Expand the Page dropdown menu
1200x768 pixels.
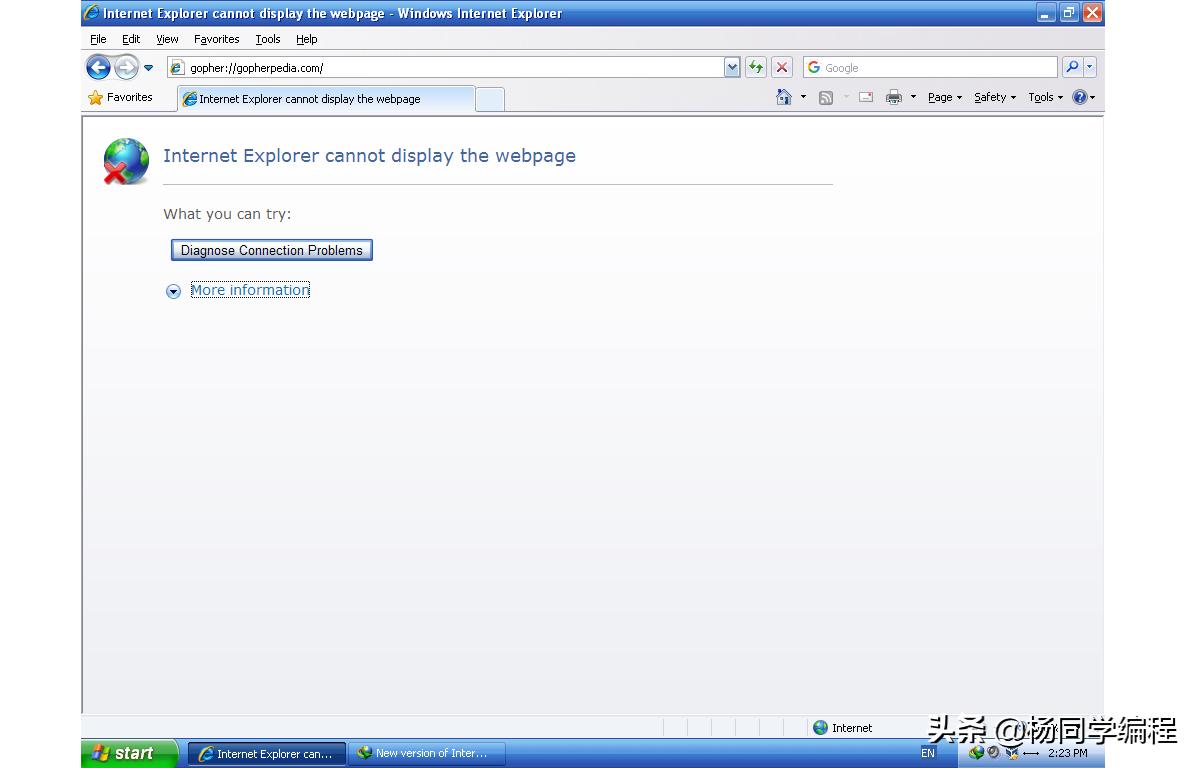pos(944,97)
